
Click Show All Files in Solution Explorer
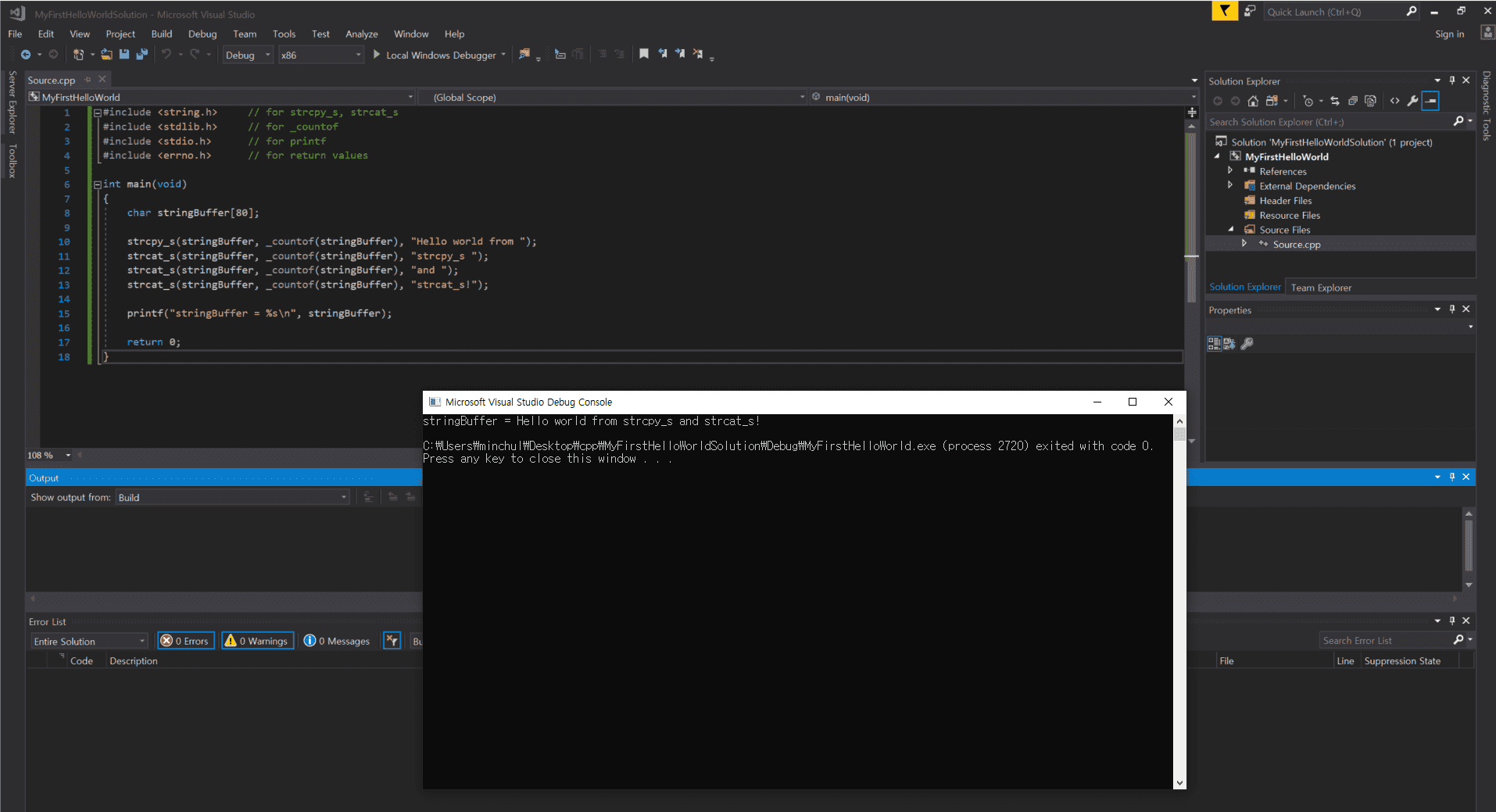1370,101
